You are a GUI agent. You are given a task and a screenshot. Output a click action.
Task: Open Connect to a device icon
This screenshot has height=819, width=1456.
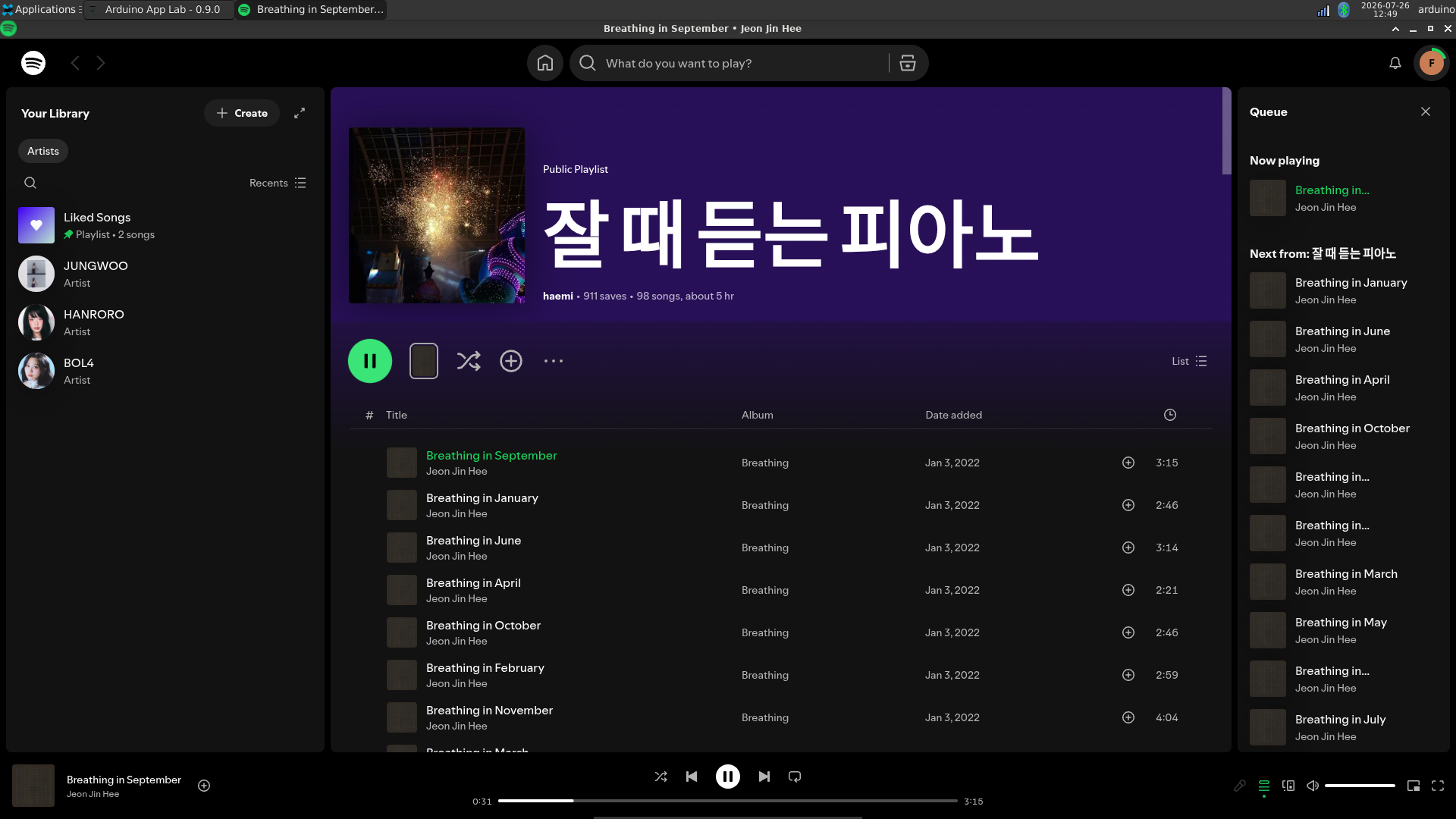(x=1288, y=786)
